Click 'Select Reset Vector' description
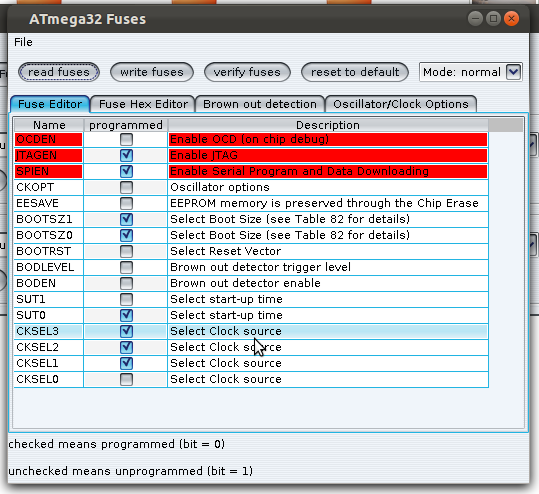 pos(328,251)
